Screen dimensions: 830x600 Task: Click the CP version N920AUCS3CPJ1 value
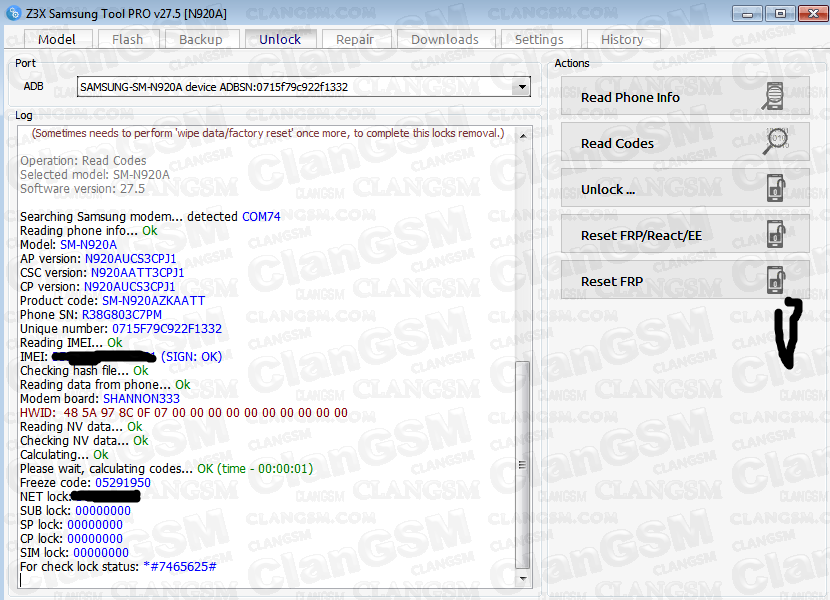pyautogui.click(x=130, y=287)
